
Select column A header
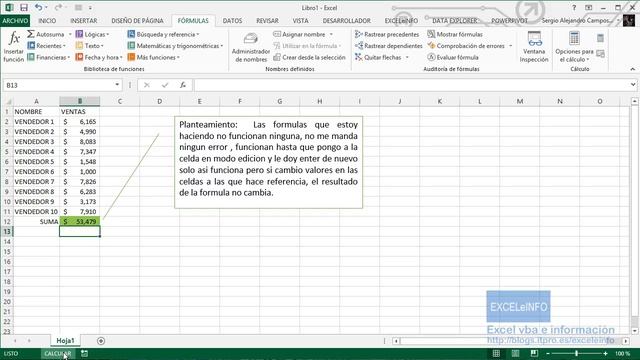tap(36, 101)
